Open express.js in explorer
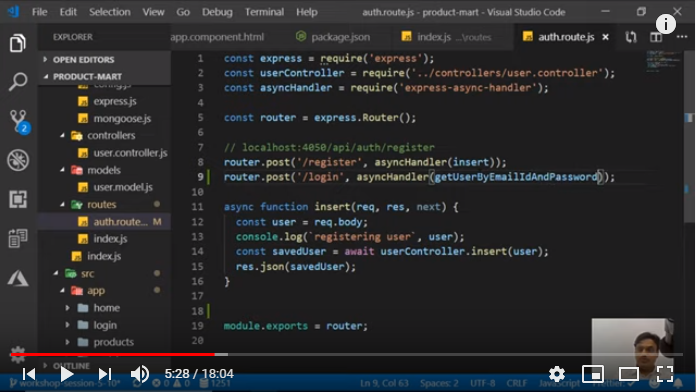Viewport: 696px width, 392px height. point(115,101)
